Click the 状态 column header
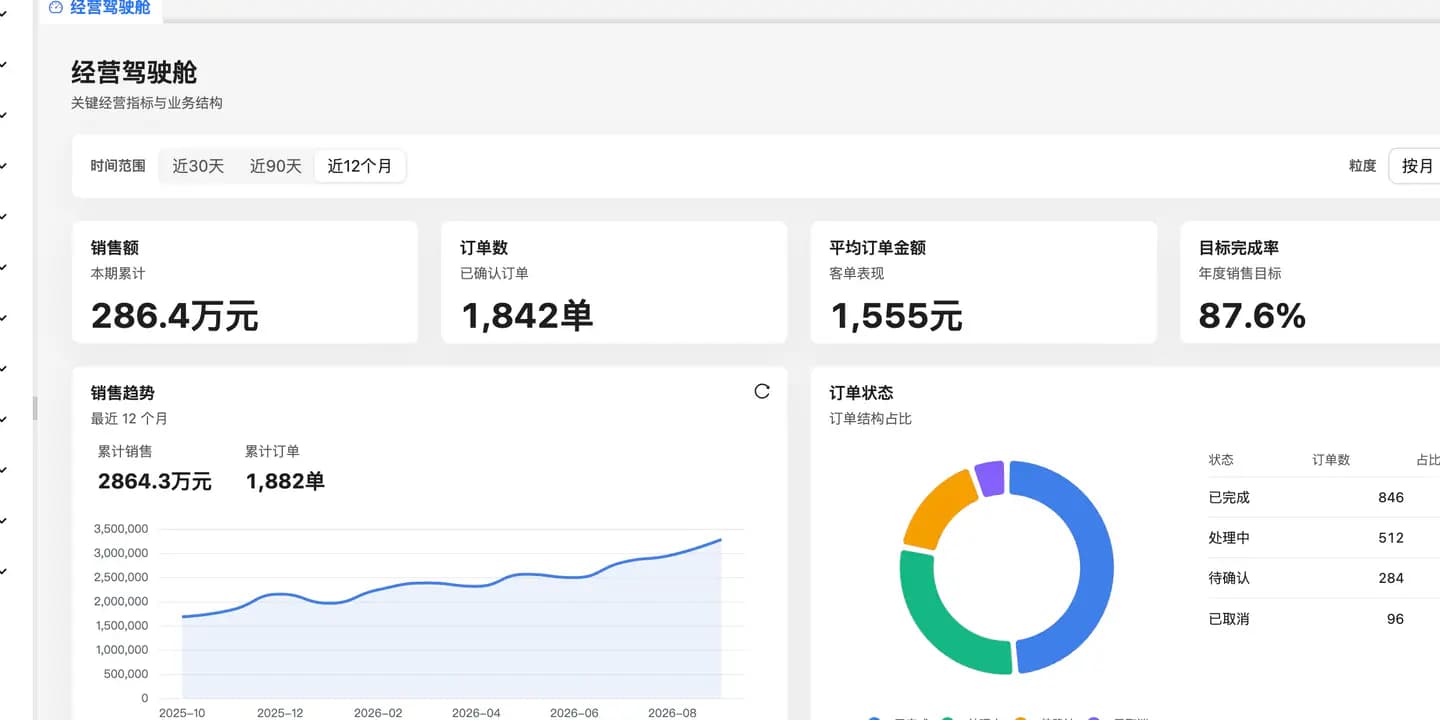This screenshot has height=720, width=1440. [x=1221, y=460]
